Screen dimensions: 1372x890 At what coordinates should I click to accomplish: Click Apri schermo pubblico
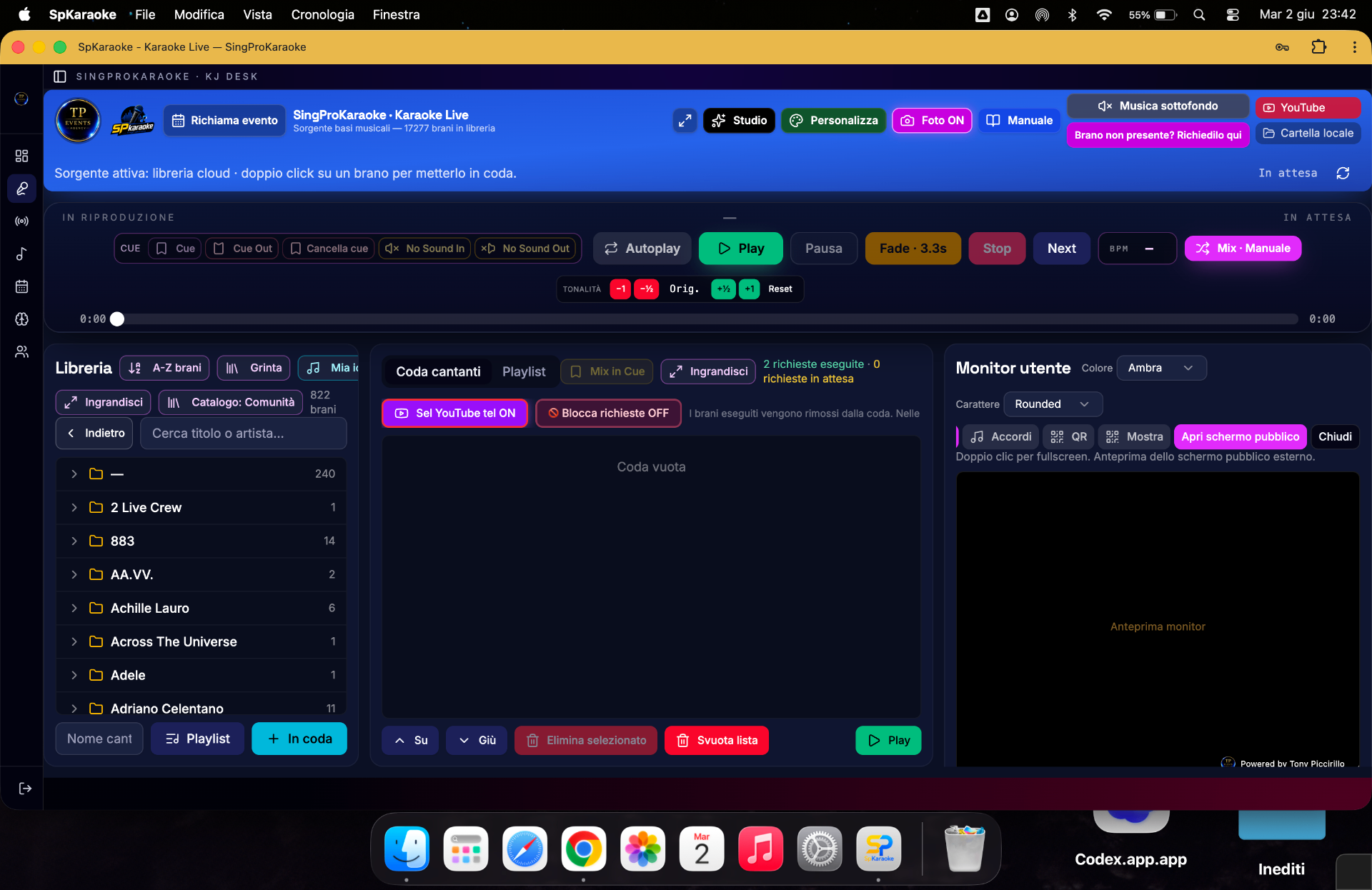point(1241,437)
